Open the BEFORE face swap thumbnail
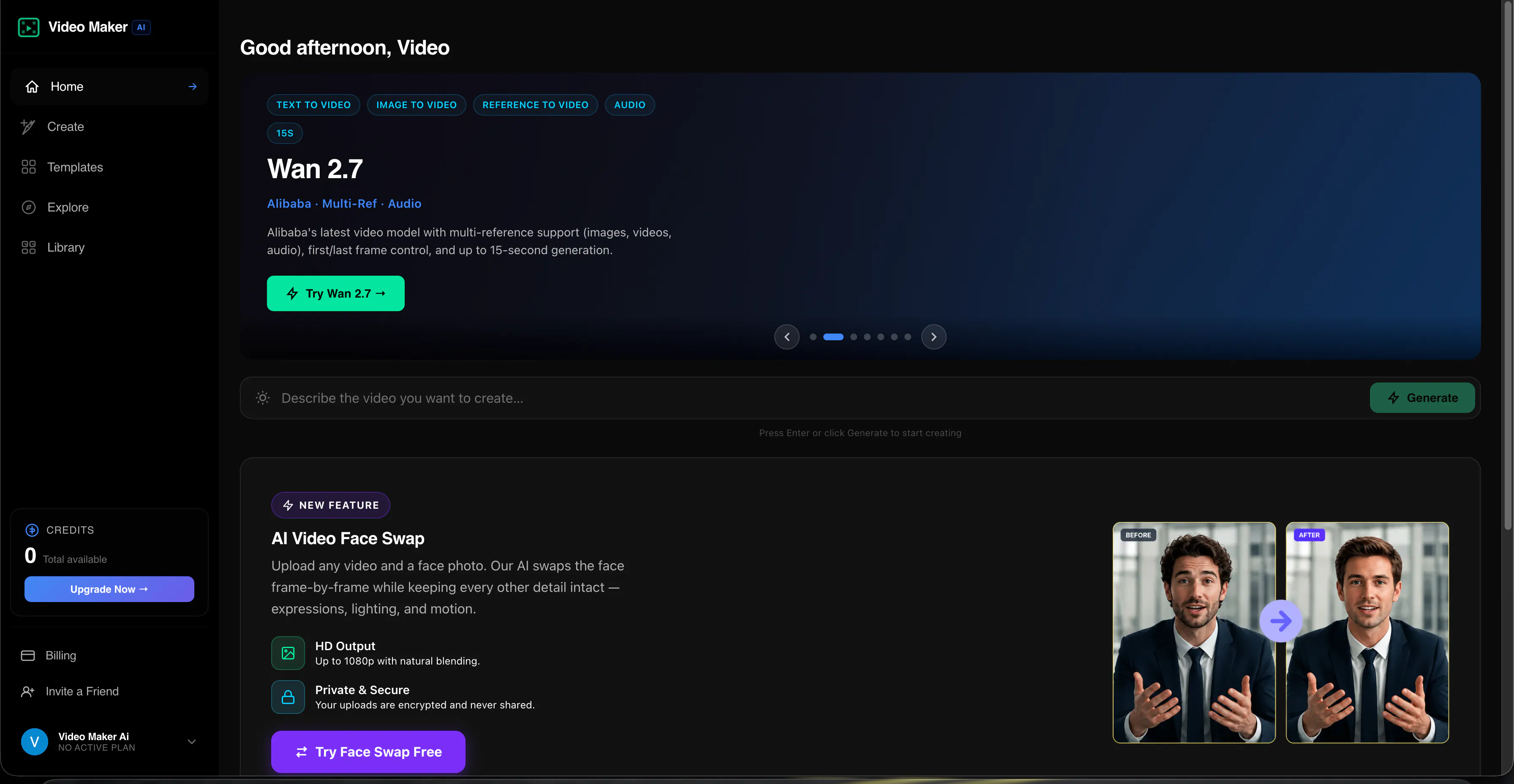The width and height of the screenshot is (1514, 784). click(x=1194, y=632)
